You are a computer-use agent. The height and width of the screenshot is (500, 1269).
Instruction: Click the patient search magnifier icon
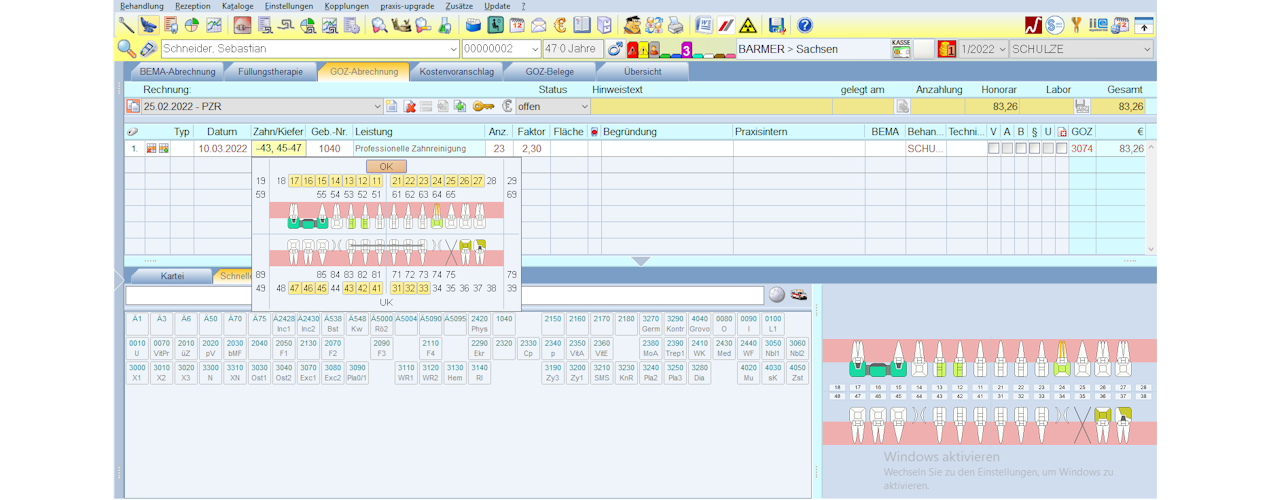[x=127, y=49]
